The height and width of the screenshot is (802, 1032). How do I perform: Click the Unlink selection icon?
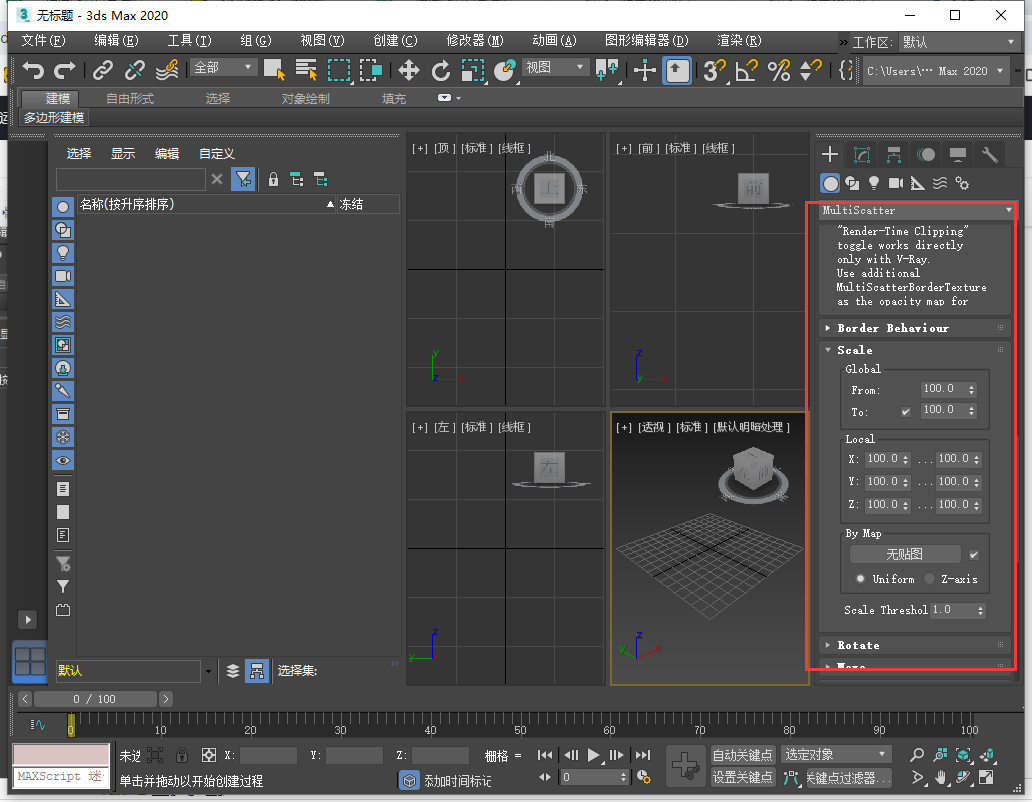tap(135, 69)
